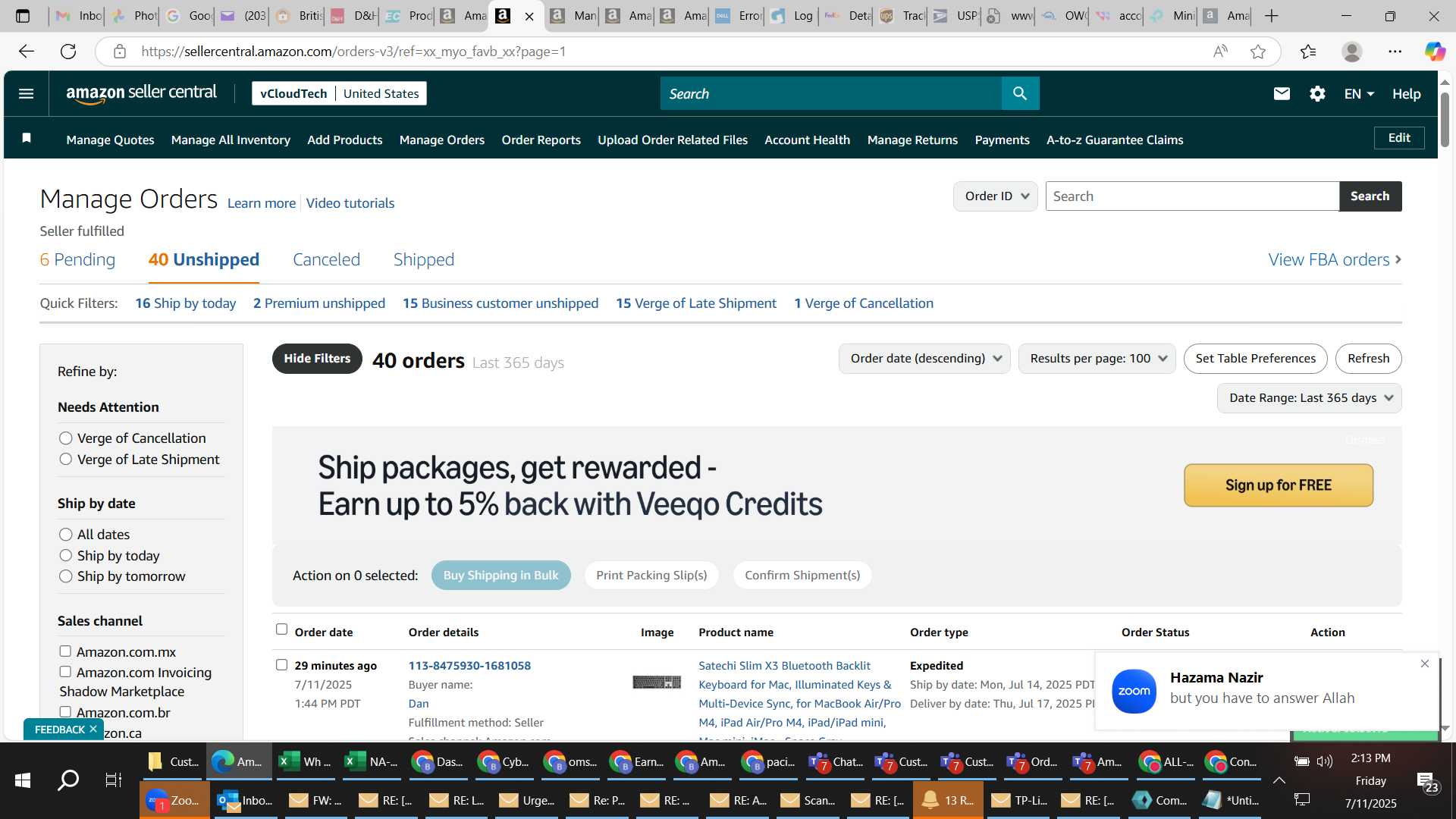Open the Canceled orders tab
Screen dimensions: 1456x819
click(326, 259)
